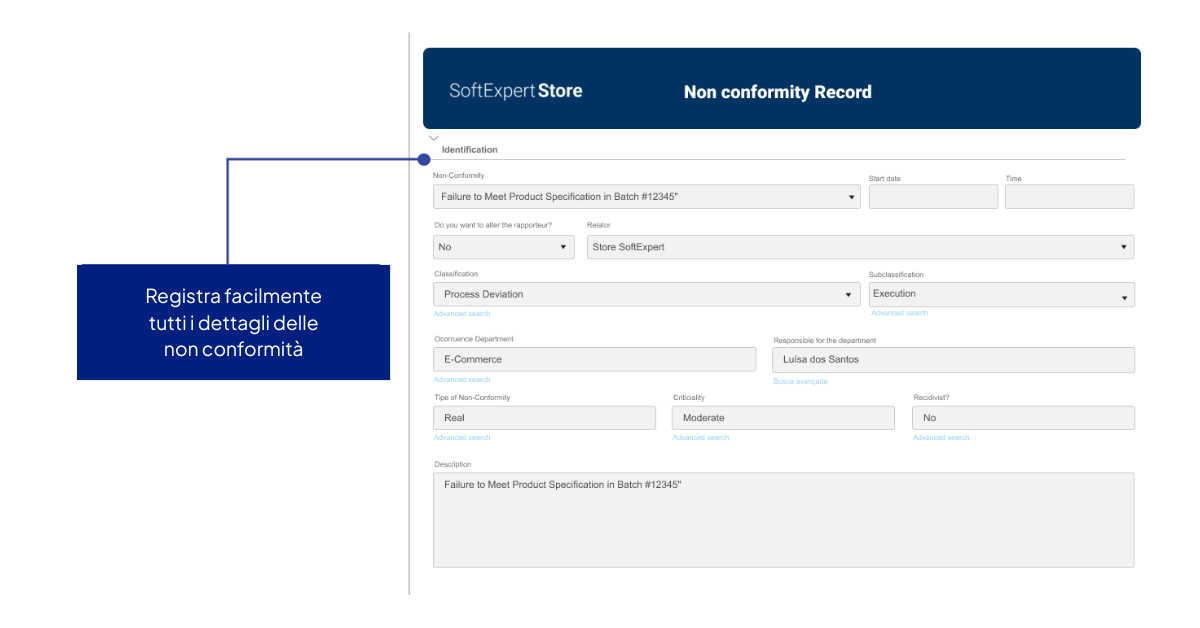The width and height of the screenshot is (1200, 628).
Task: Open the Subclassification dropdown showing Execution
Action: coord(1001,294)
